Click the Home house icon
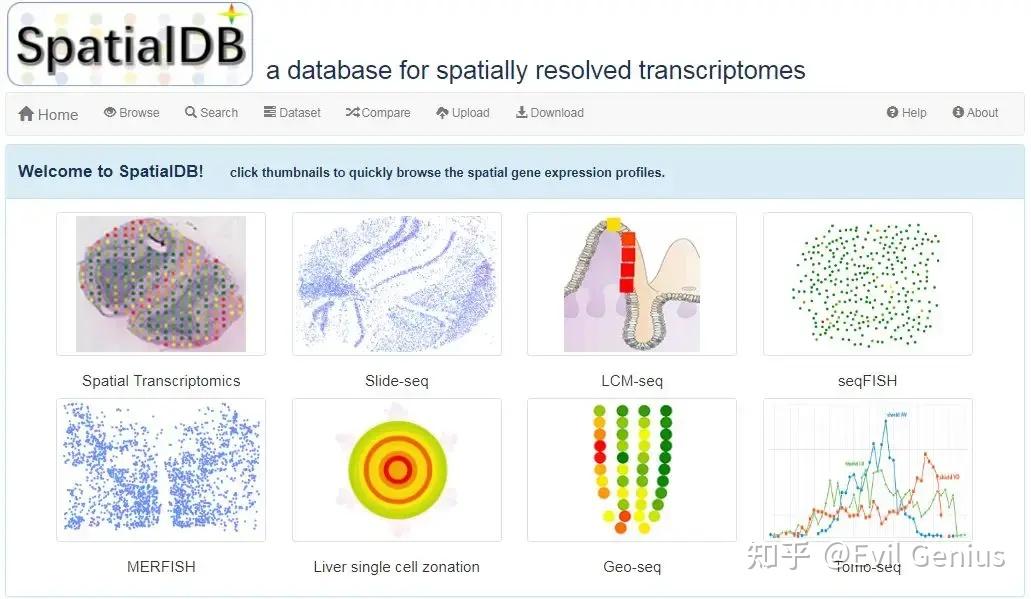This screenshot has width=1031, height=599. coord(26,114)
